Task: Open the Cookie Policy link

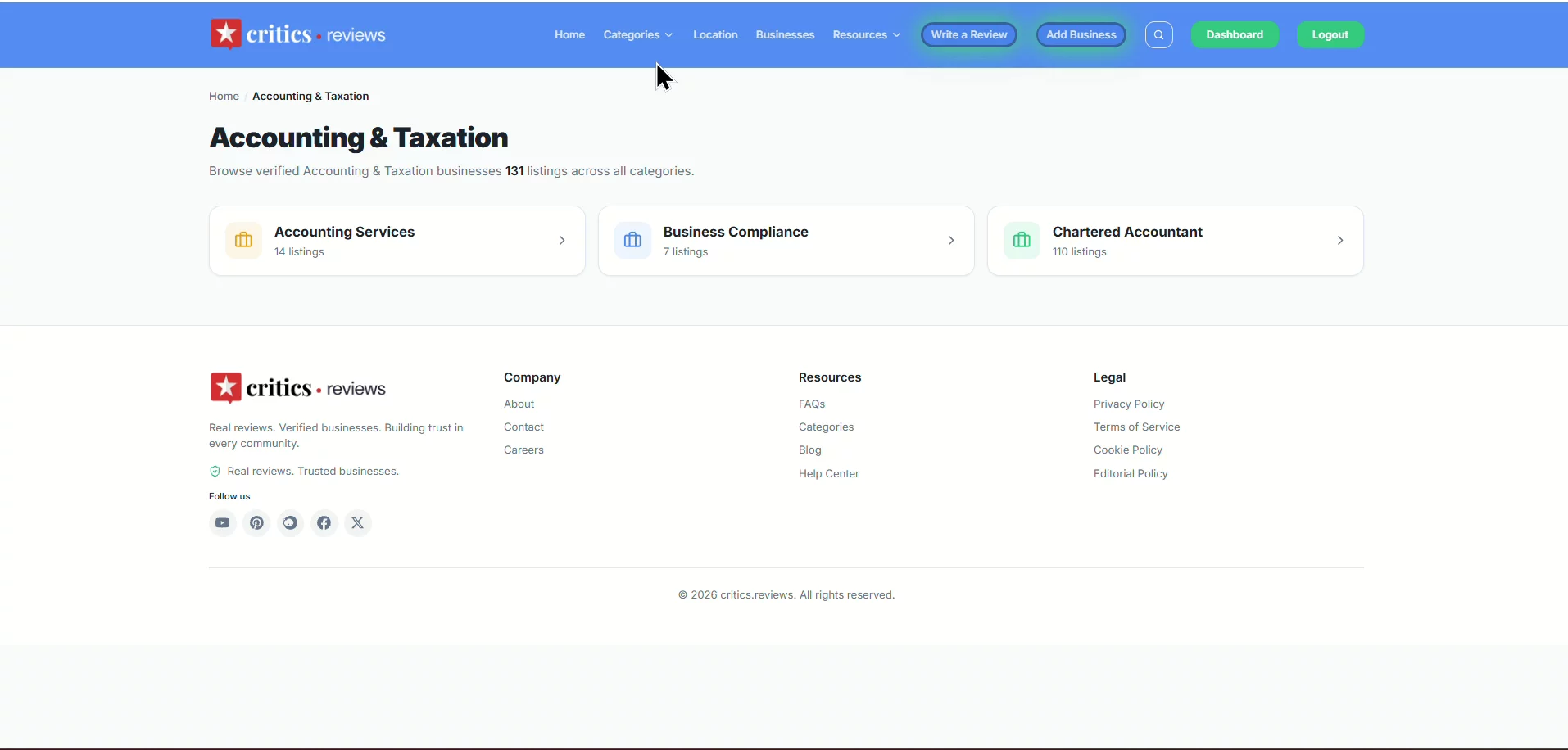Action: coord(1128,450)
